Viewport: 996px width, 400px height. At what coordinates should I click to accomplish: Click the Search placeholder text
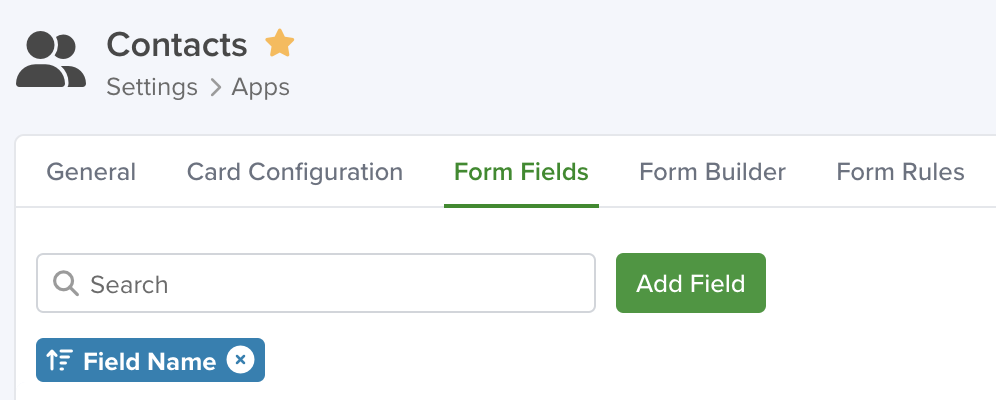tap(129, 284)
